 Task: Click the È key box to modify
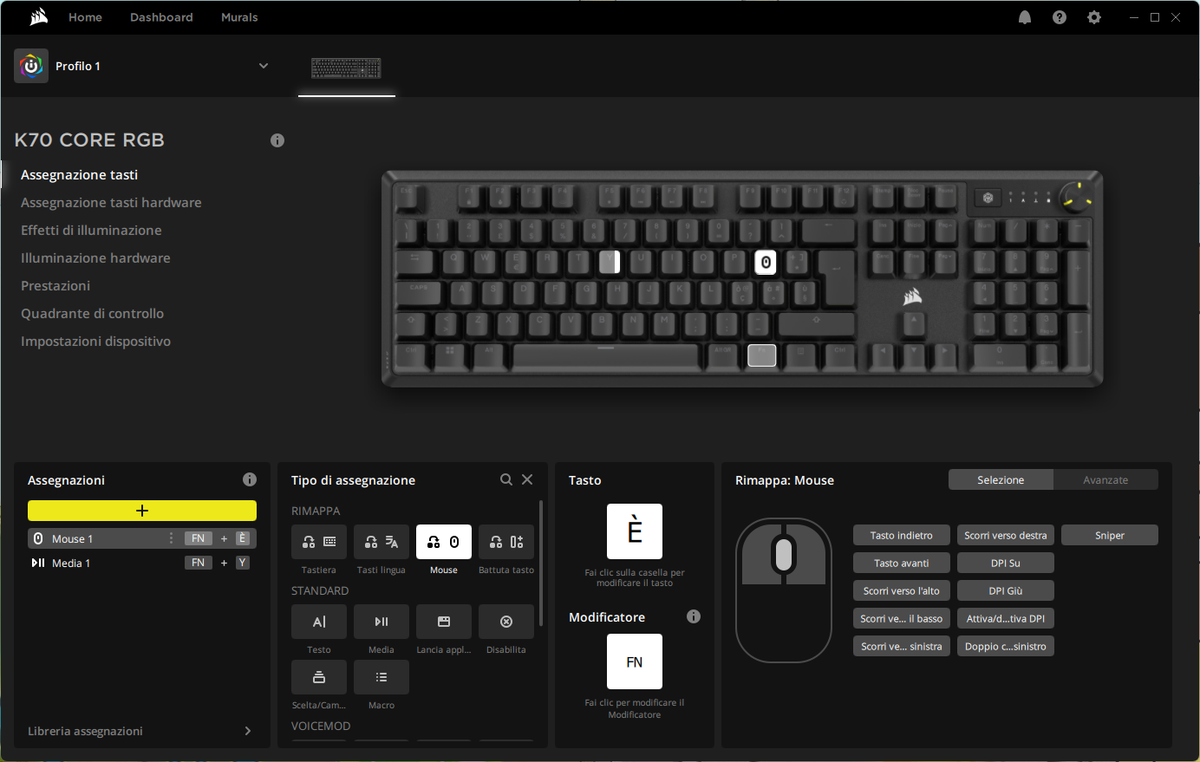[x=635, y=531]
